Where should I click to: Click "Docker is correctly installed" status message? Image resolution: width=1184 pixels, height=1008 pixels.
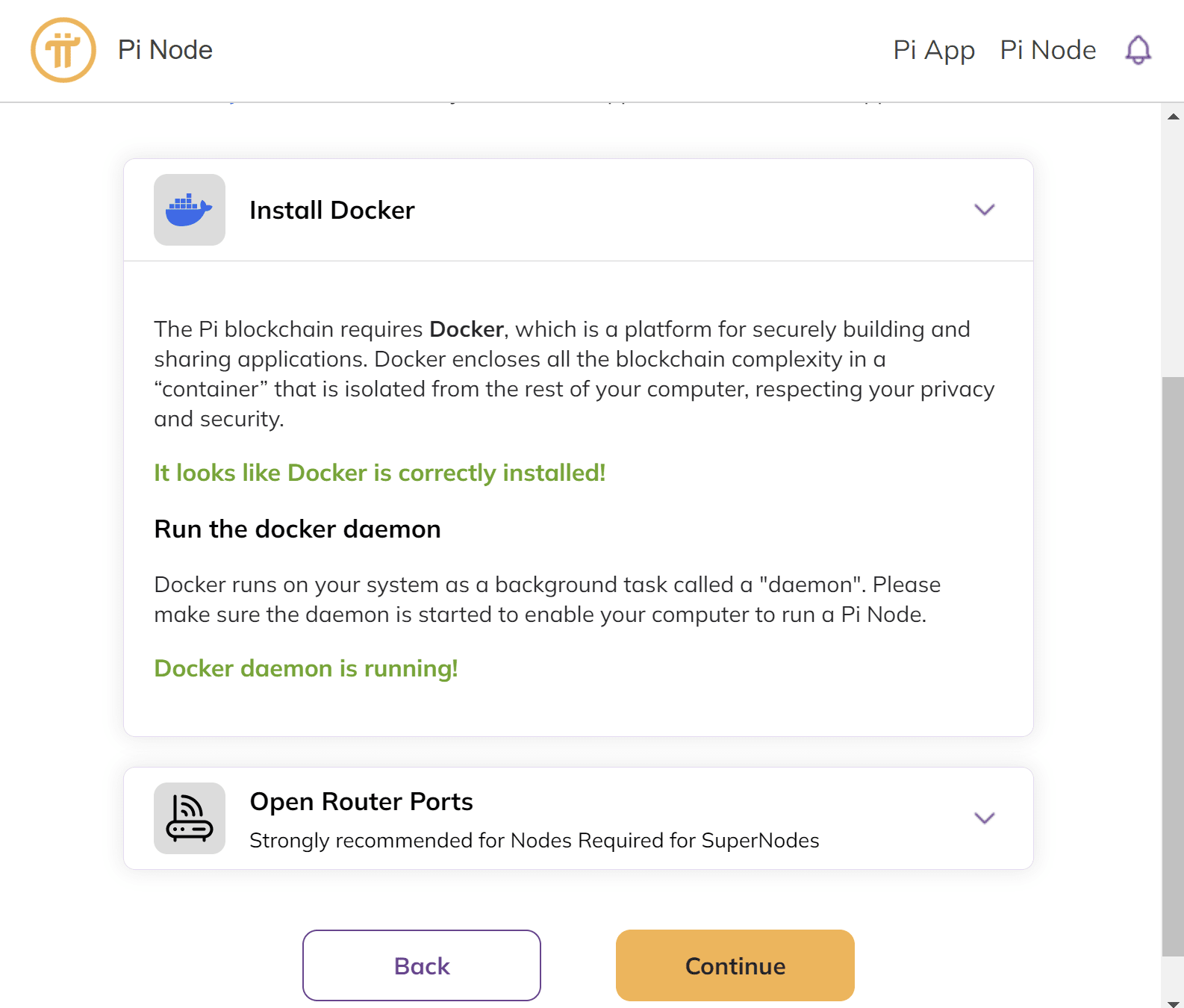pos(379,473)
